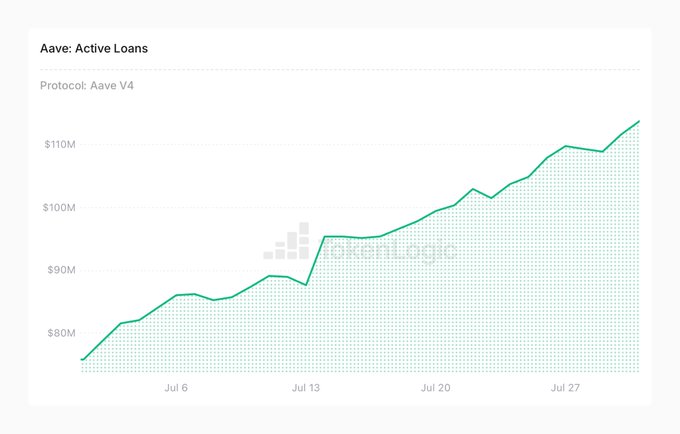Click the Jul 20 x-axis label

[435, 388]
